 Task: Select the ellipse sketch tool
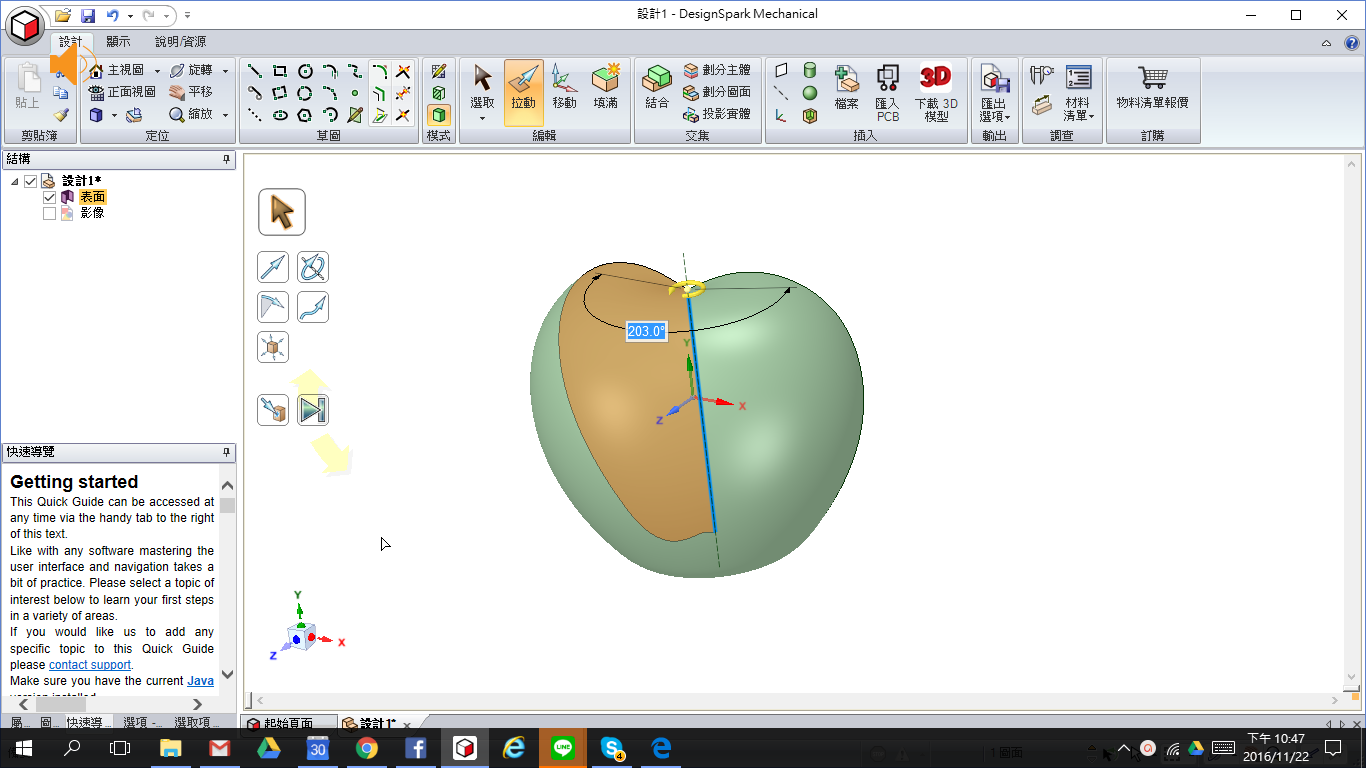click(280, 115)
